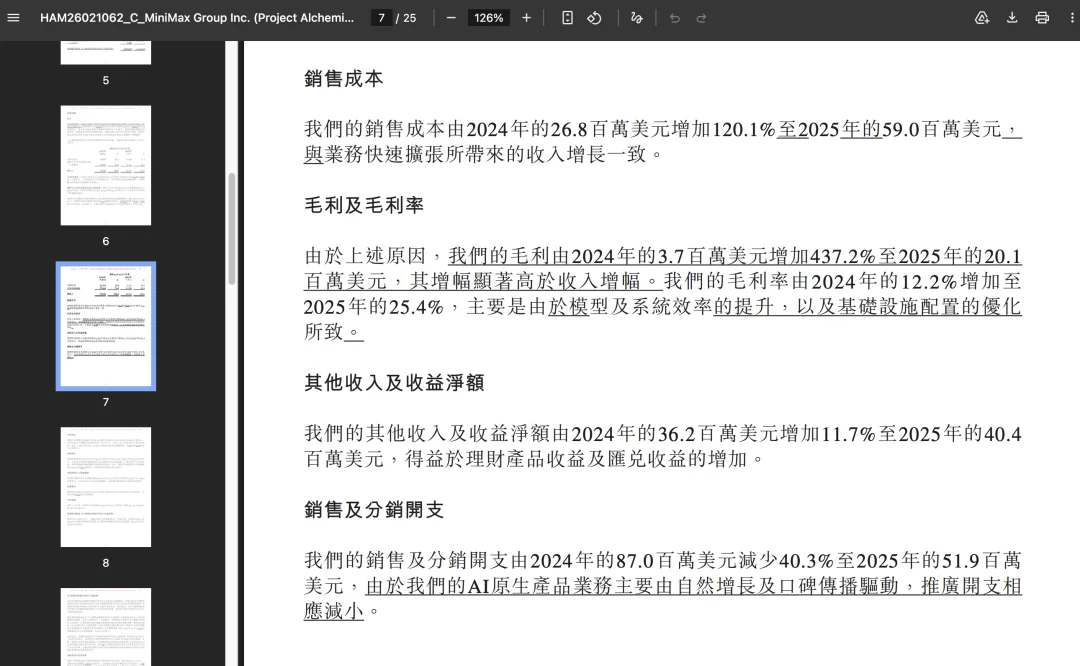Zoom out with the minus button
This screenshot has width=1080, height=666.
[x=451, y=17]
